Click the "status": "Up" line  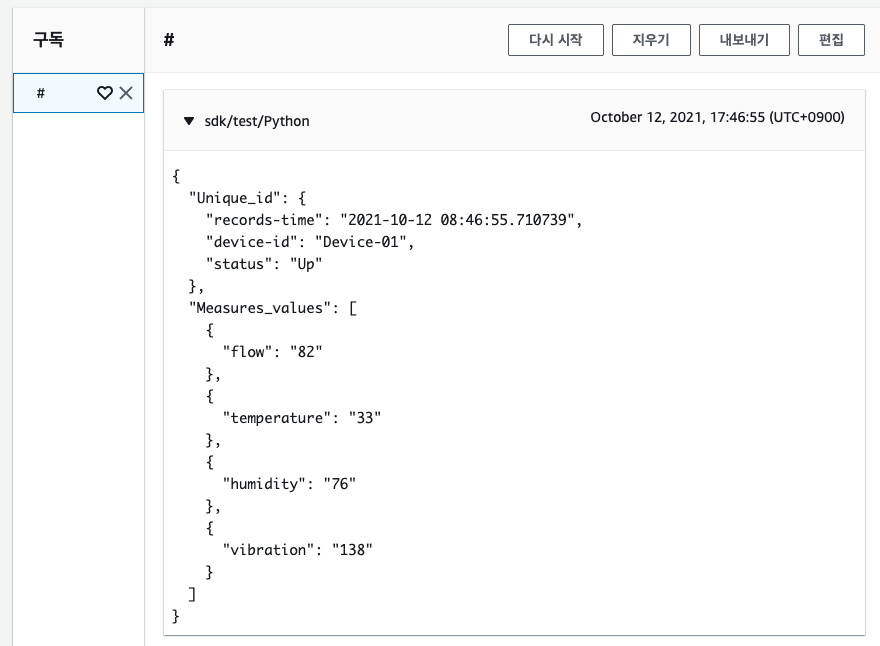pyautogui.click(x=264, y=264)
